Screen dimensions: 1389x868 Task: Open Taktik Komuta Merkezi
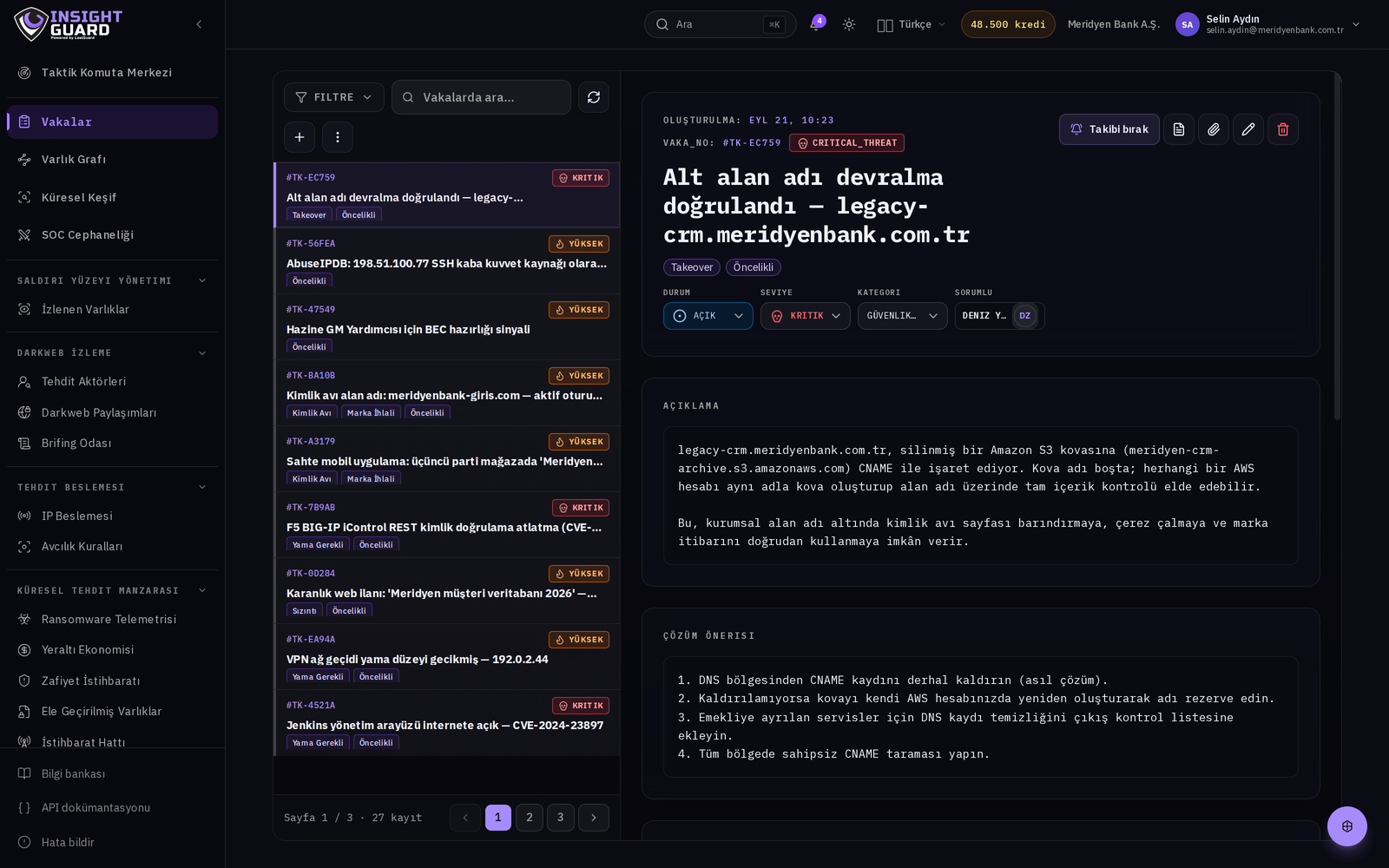pyautogui.click(x=112, y=72)
